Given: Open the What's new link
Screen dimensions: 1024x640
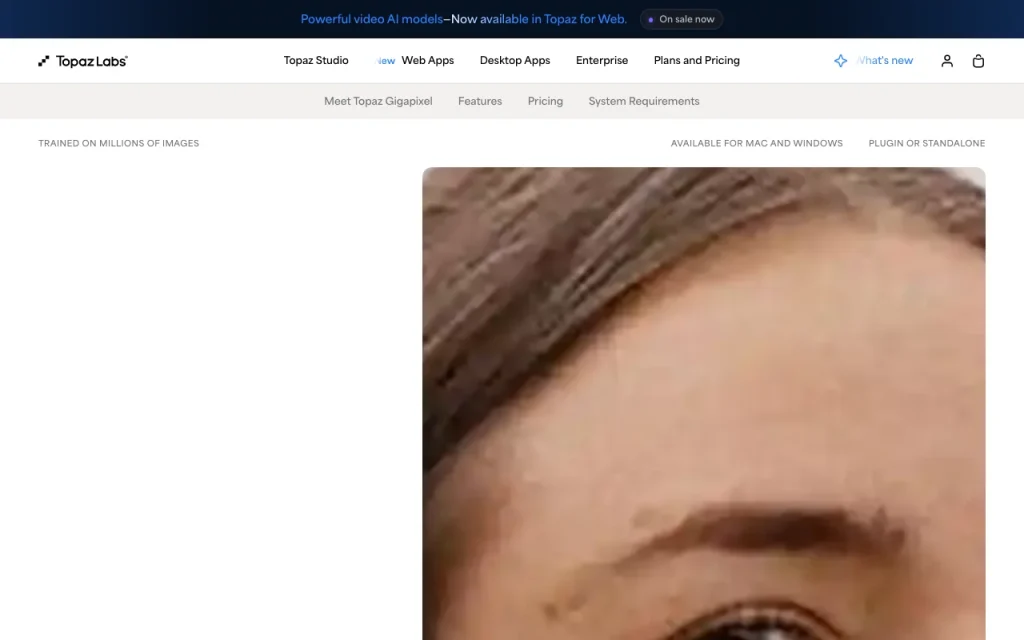Looking at the screenshot, I should click(884, 60).
